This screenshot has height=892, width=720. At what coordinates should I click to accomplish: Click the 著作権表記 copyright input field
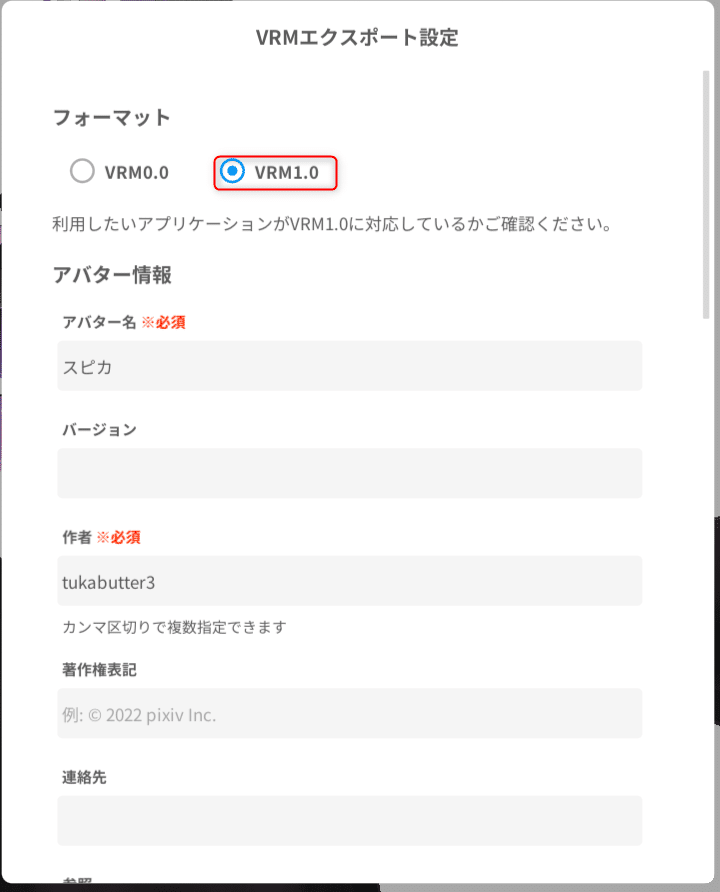[x=349, y=712]
